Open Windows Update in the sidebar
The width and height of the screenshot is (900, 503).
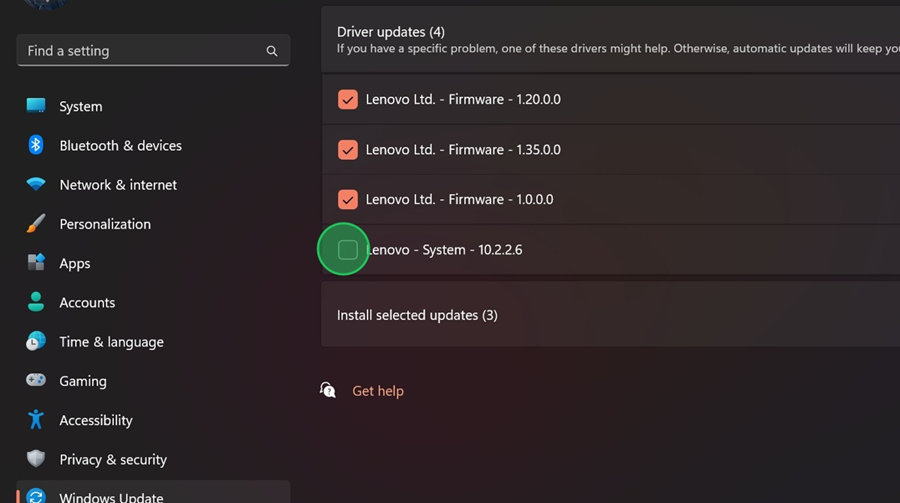point(111,496)
